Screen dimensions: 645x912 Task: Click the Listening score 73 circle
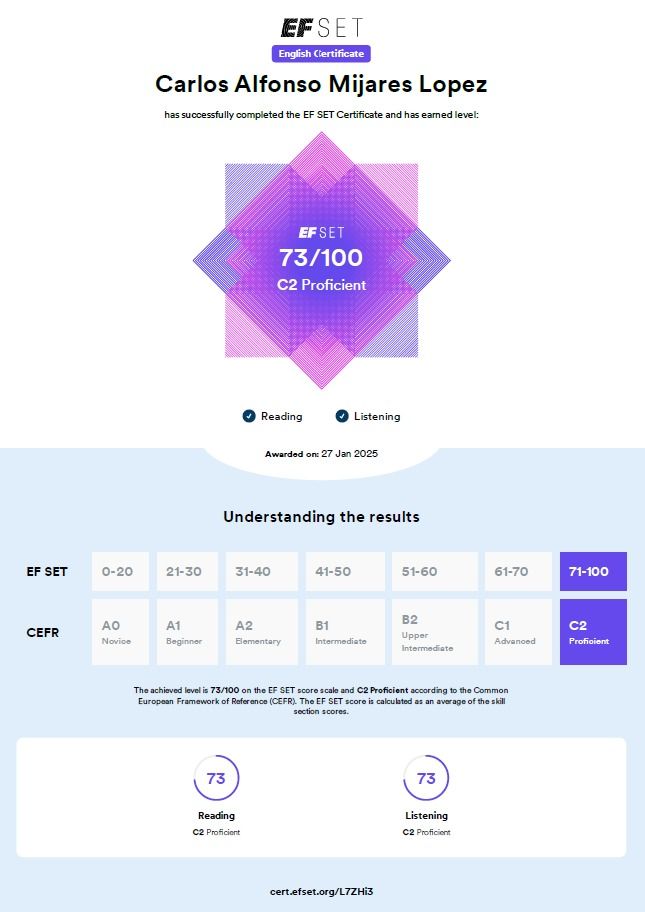point(426,778)
